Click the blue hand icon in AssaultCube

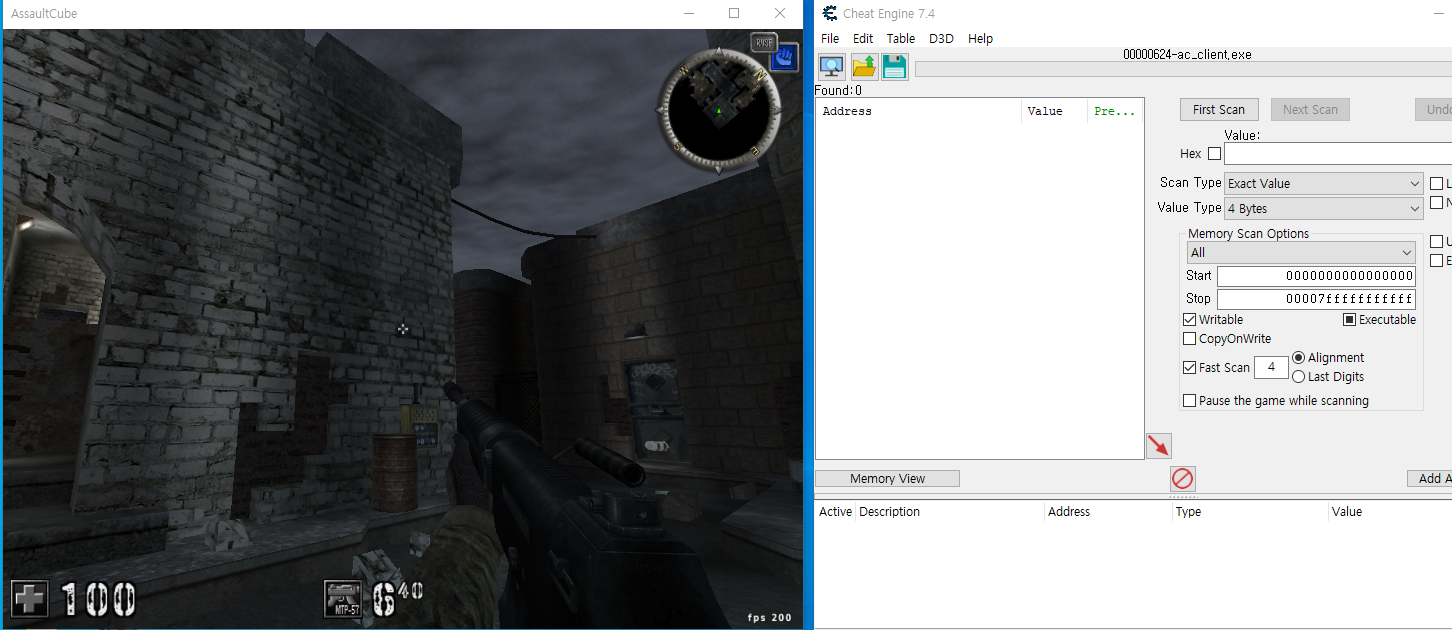pyautogui.click(x=785, y=57)
